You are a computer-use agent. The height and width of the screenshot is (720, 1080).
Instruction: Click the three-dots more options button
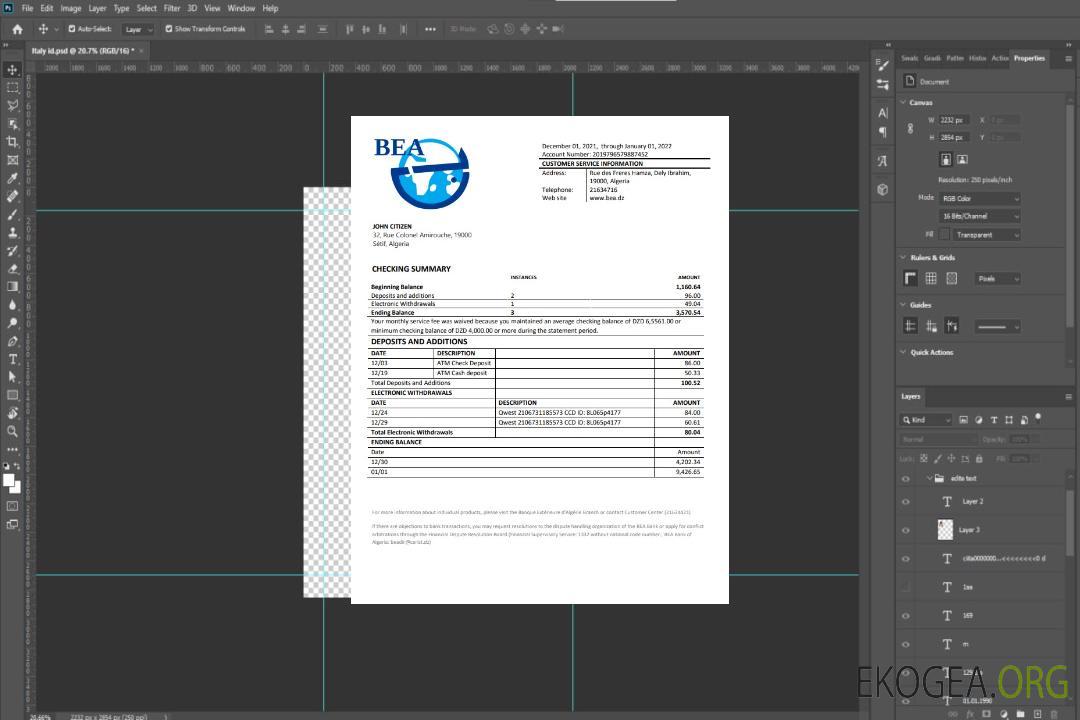click(x=431, y=29)
